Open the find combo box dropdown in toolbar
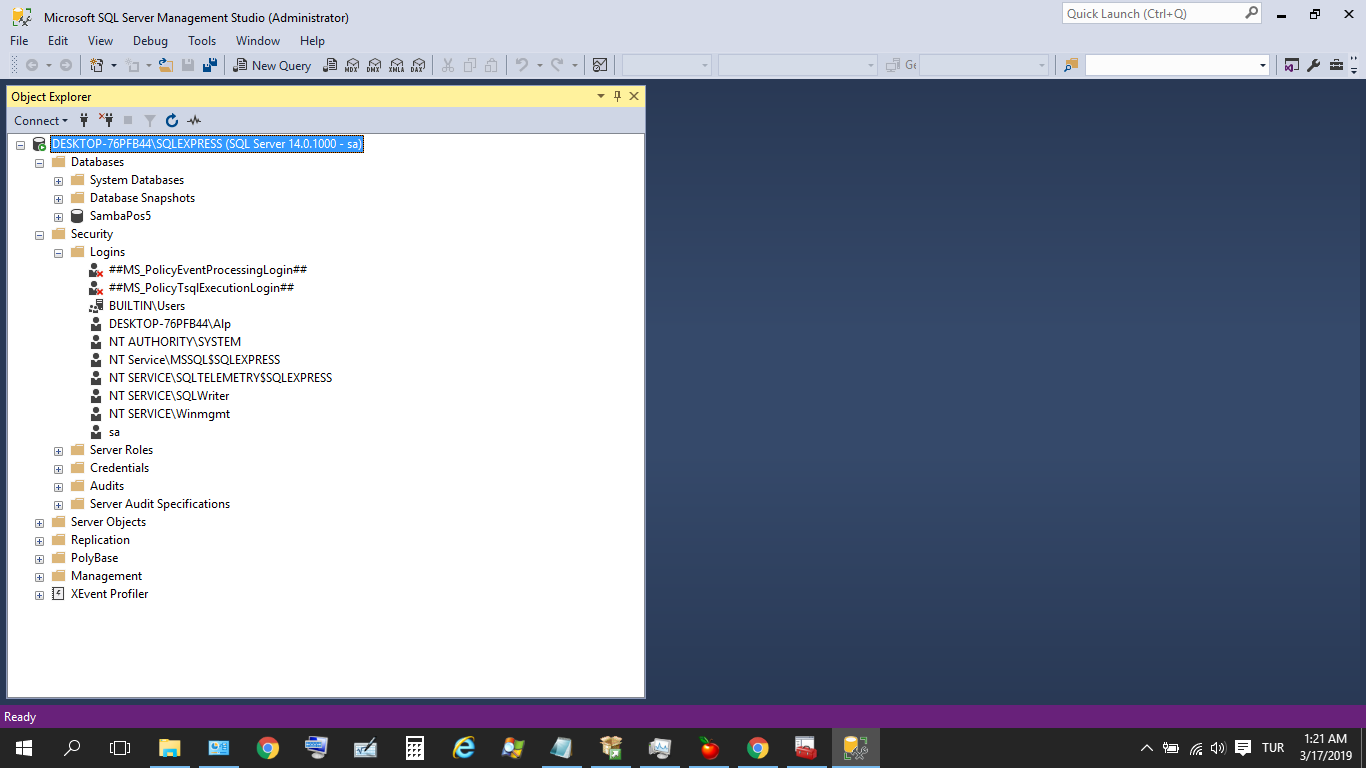 click(x=1262, y=65)
